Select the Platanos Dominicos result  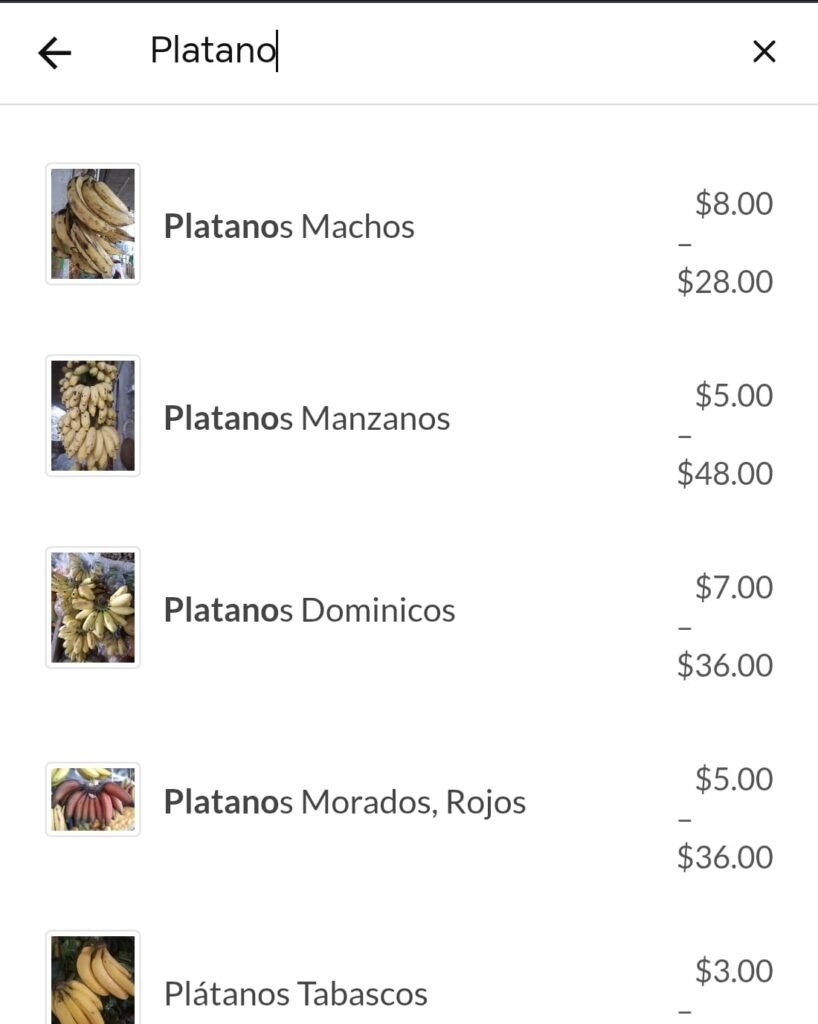(409, 609)
